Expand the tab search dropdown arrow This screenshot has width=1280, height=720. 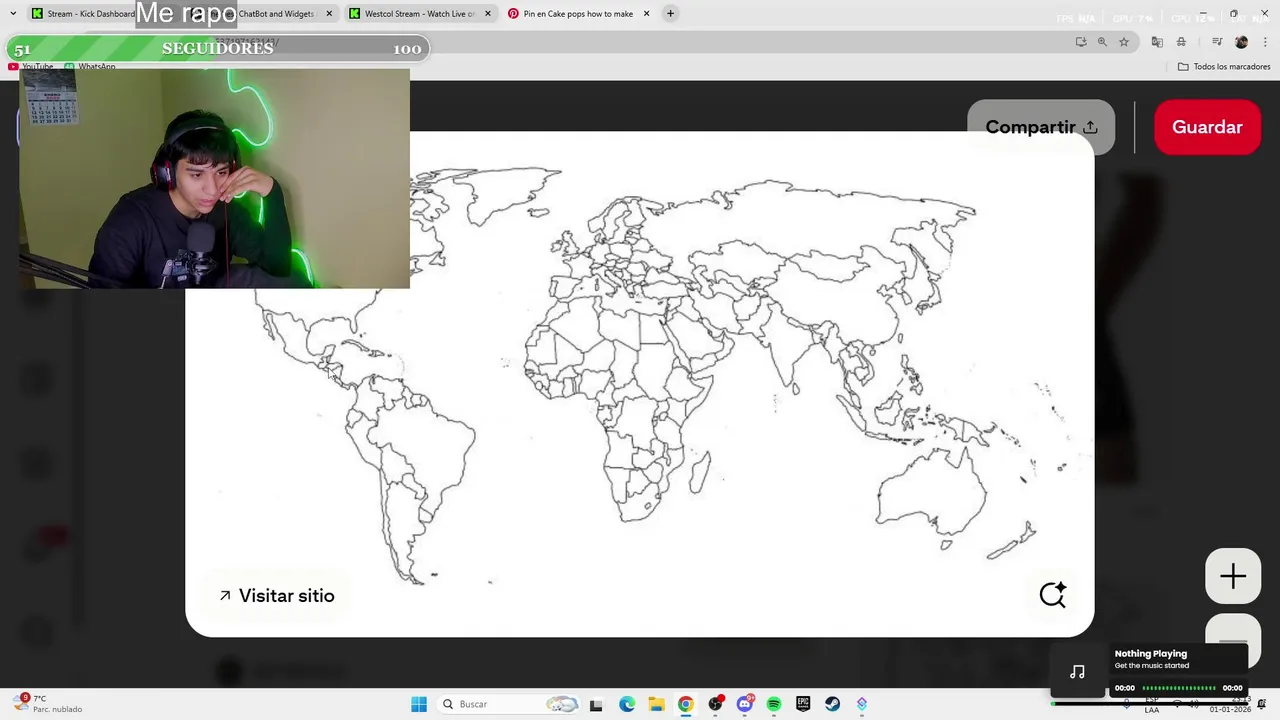tap(13, 14)
